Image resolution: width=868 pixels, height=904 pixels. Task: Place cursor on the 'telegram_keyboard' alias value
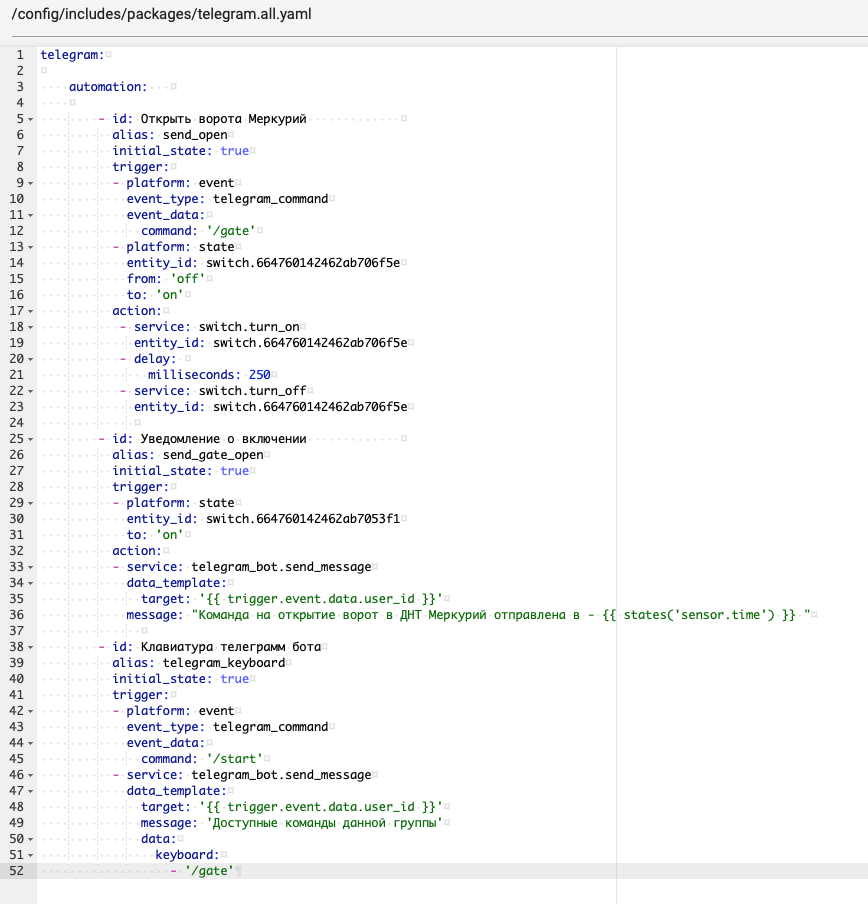point(223,663)
